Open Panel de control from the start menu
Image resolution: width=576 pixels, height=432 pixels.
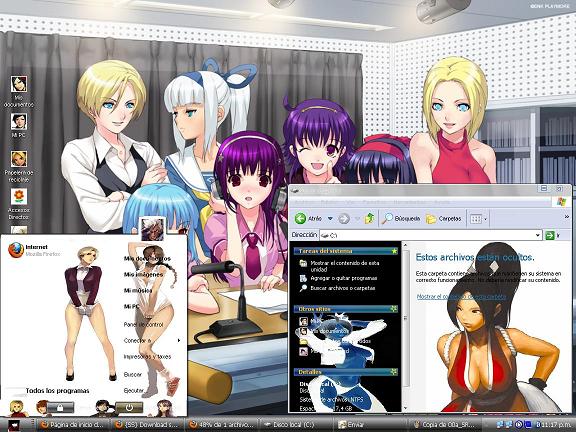pyautogui.click(x=143, y=324)
